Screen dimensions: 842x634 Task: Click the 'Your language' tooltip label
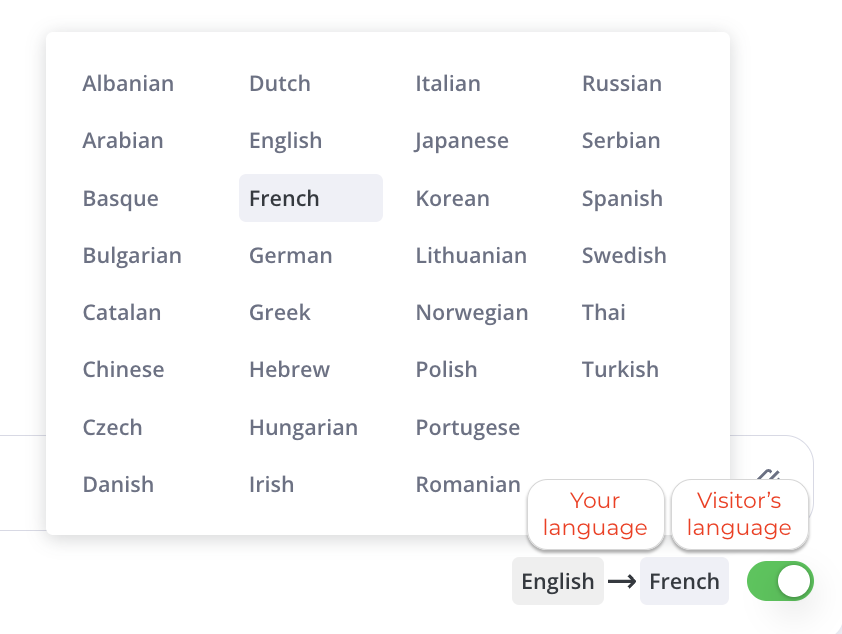click(x=595, y=514)
